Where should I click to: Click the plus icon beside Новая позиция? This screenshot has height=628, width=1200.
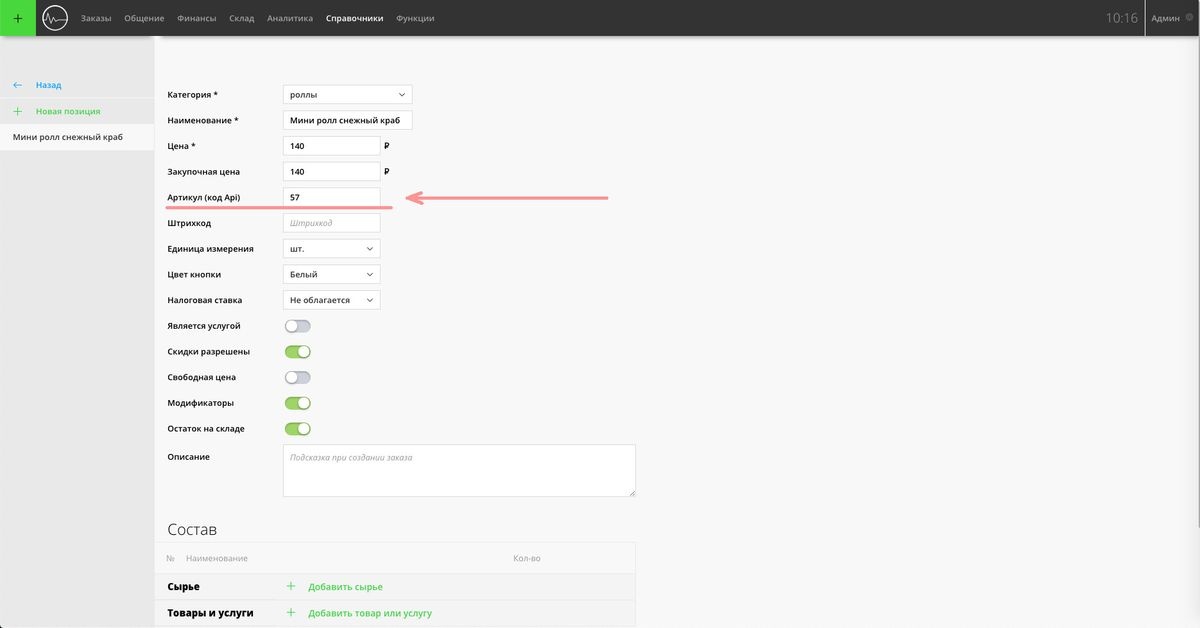(17, 112)
